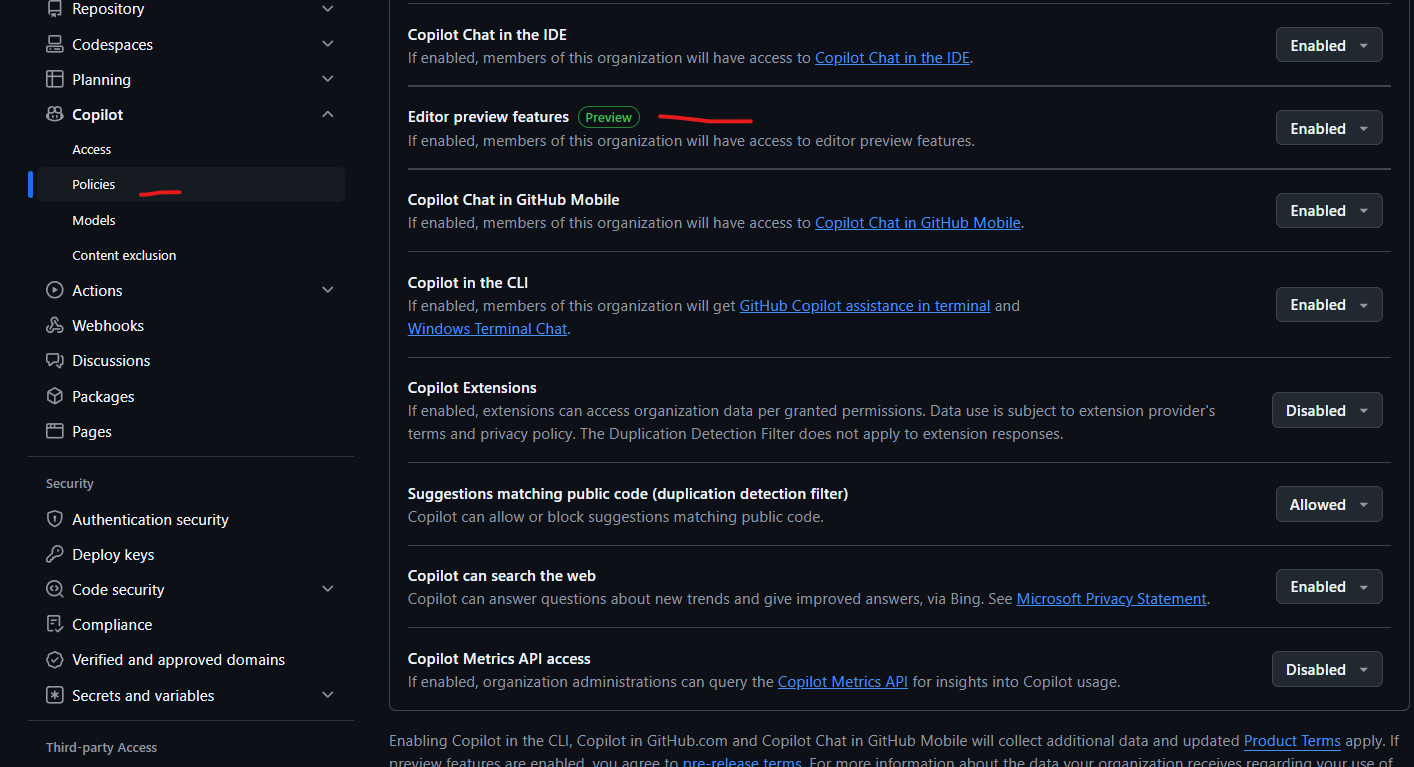The width and height of the screenshot is (1414, 767).
Task: Click the Pages icon in the sidebar
Action: point(54,431)
